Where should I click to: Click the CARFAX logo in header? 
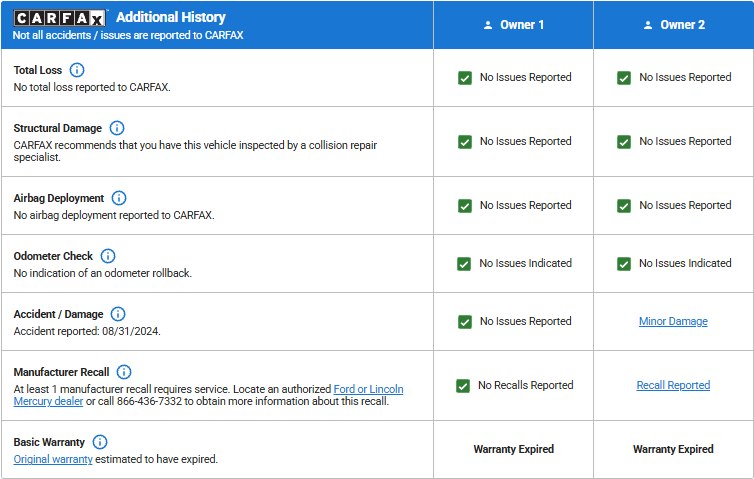(60, 17)
